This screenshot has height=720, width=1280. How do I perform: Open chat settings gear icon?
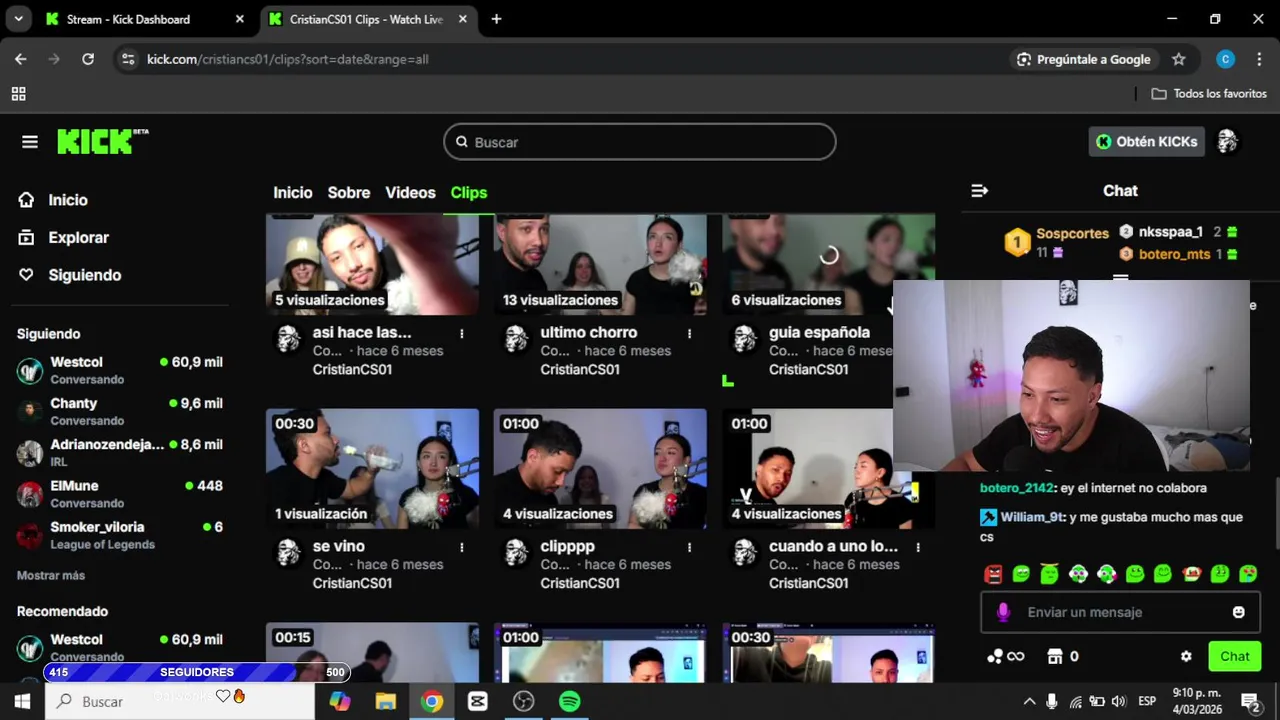1186,656
